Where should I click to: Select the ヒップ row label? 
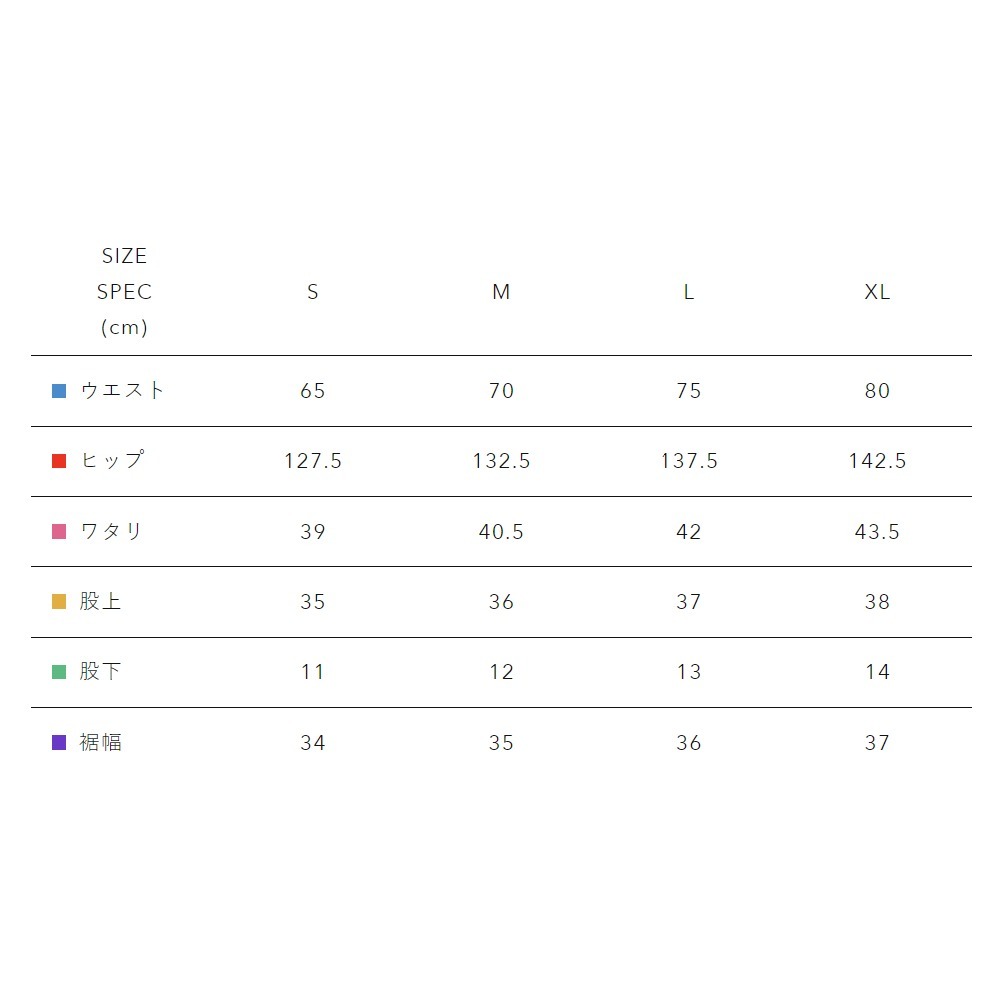point(112,461)
